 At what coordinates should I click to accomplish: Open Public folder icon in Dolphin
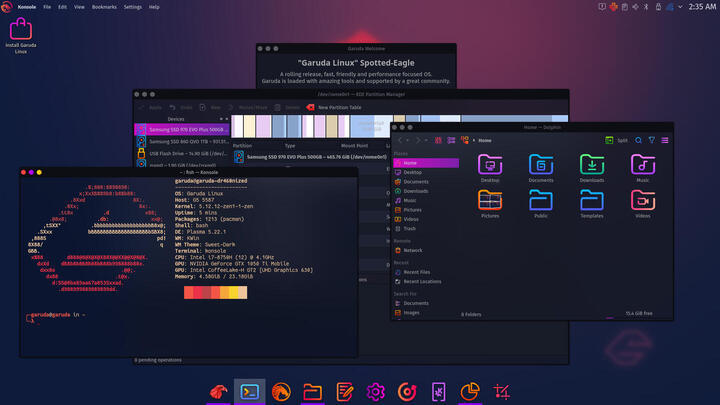click(540, 201)
